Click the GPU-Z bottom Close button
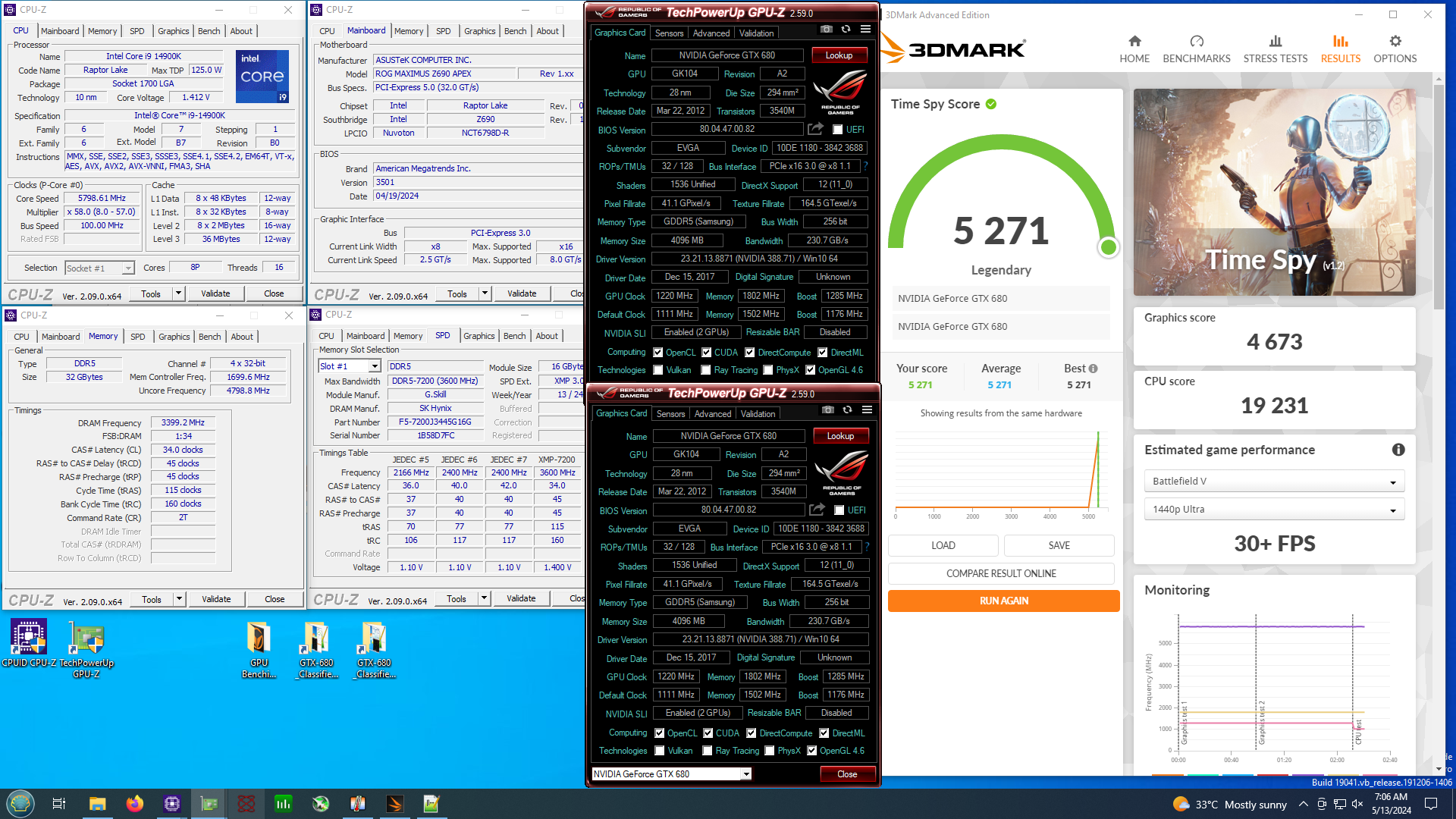 [847, 774]
